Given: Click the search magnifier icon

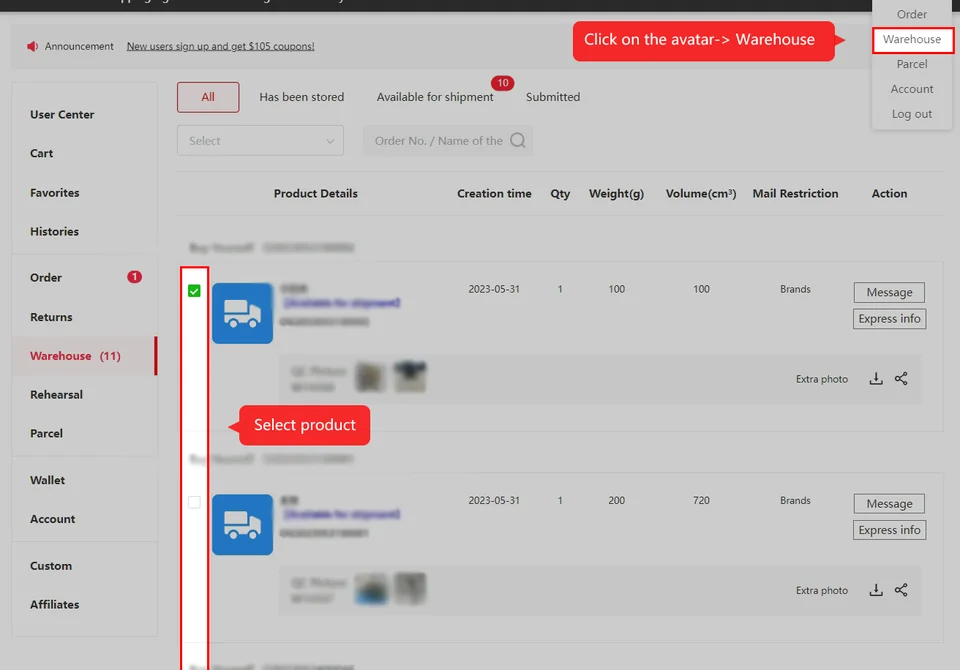Looking at the screenshot, I should coord(517,141).
